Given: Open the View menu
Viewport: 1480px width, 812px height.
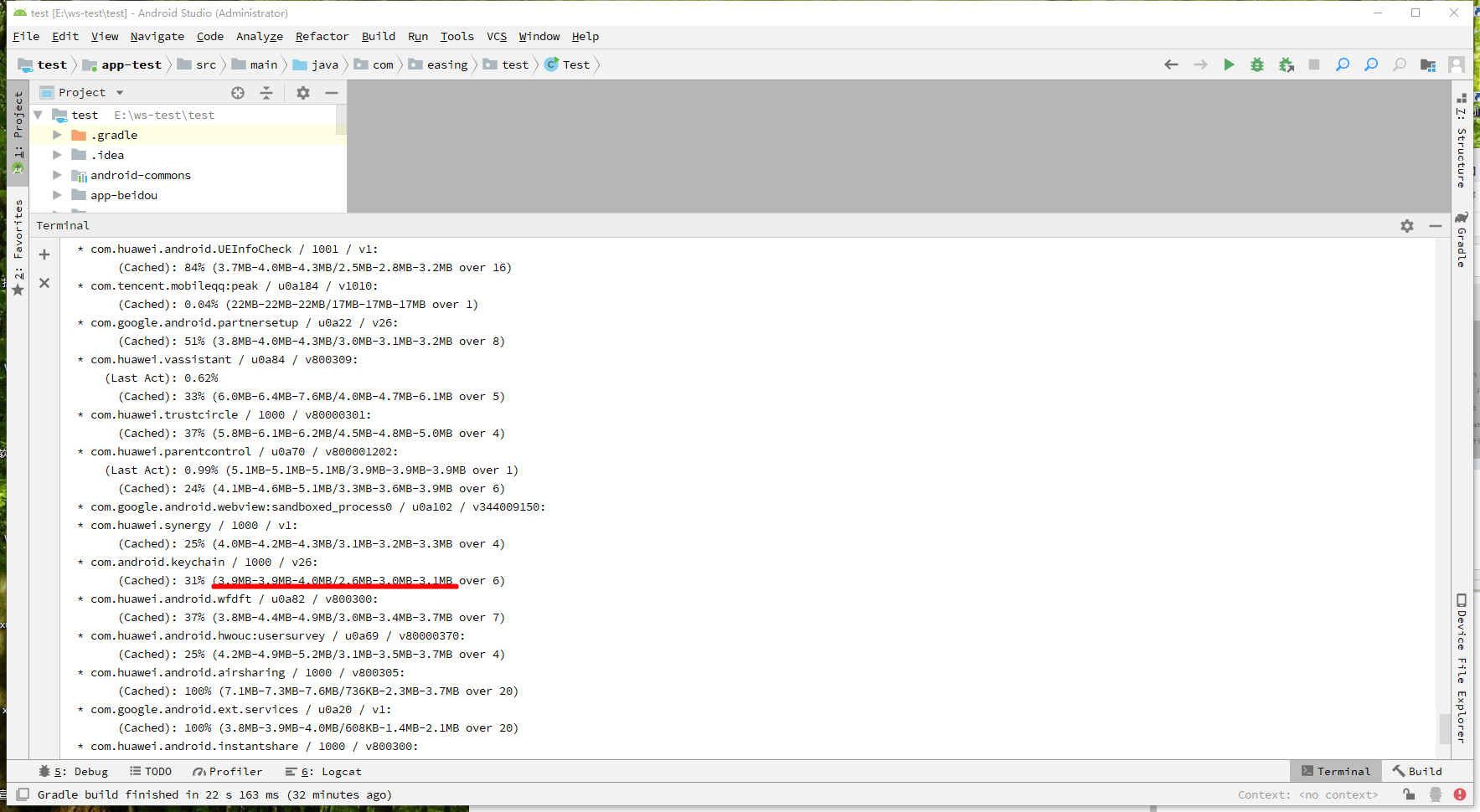Looking at the screenshot, I should coord(105,37).
